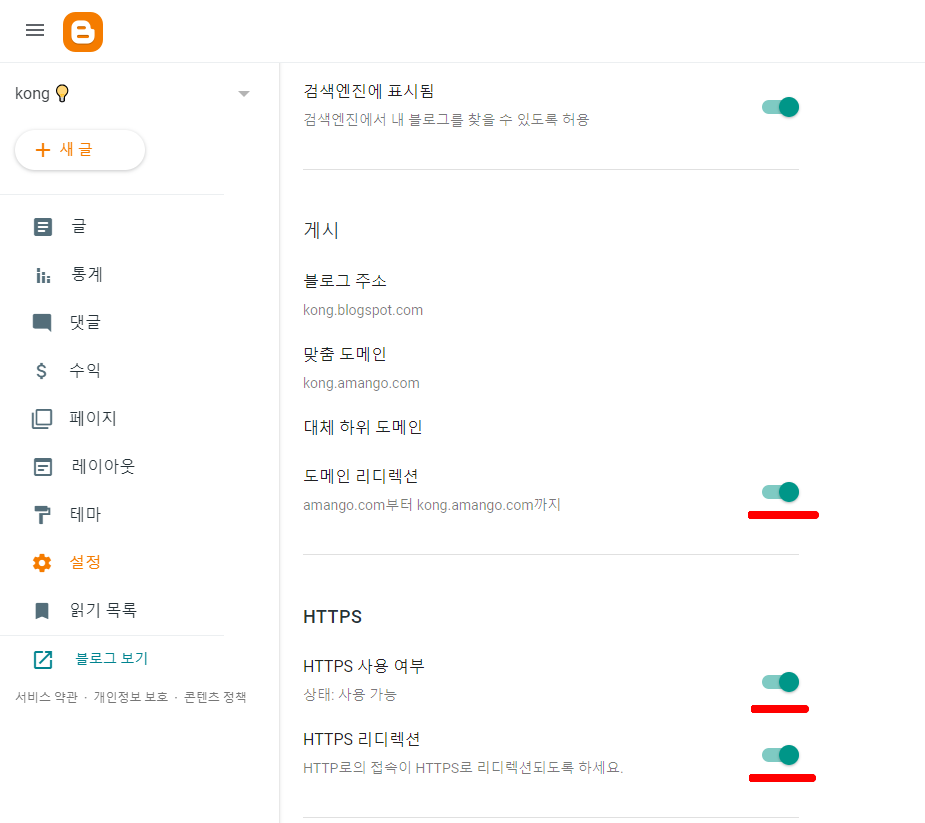This screenshot has width=925, height=823.
Task: Click the 블로그 주소 setting row
Action: 550,295
